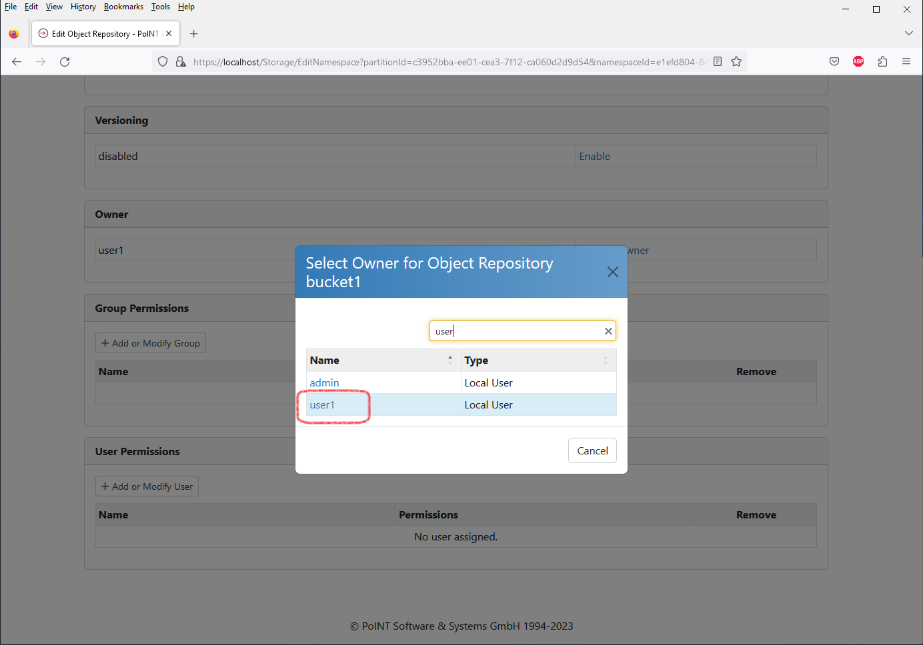Click Add or Modify Group button
The image size is (923, 645).
(x=151, y=344)
